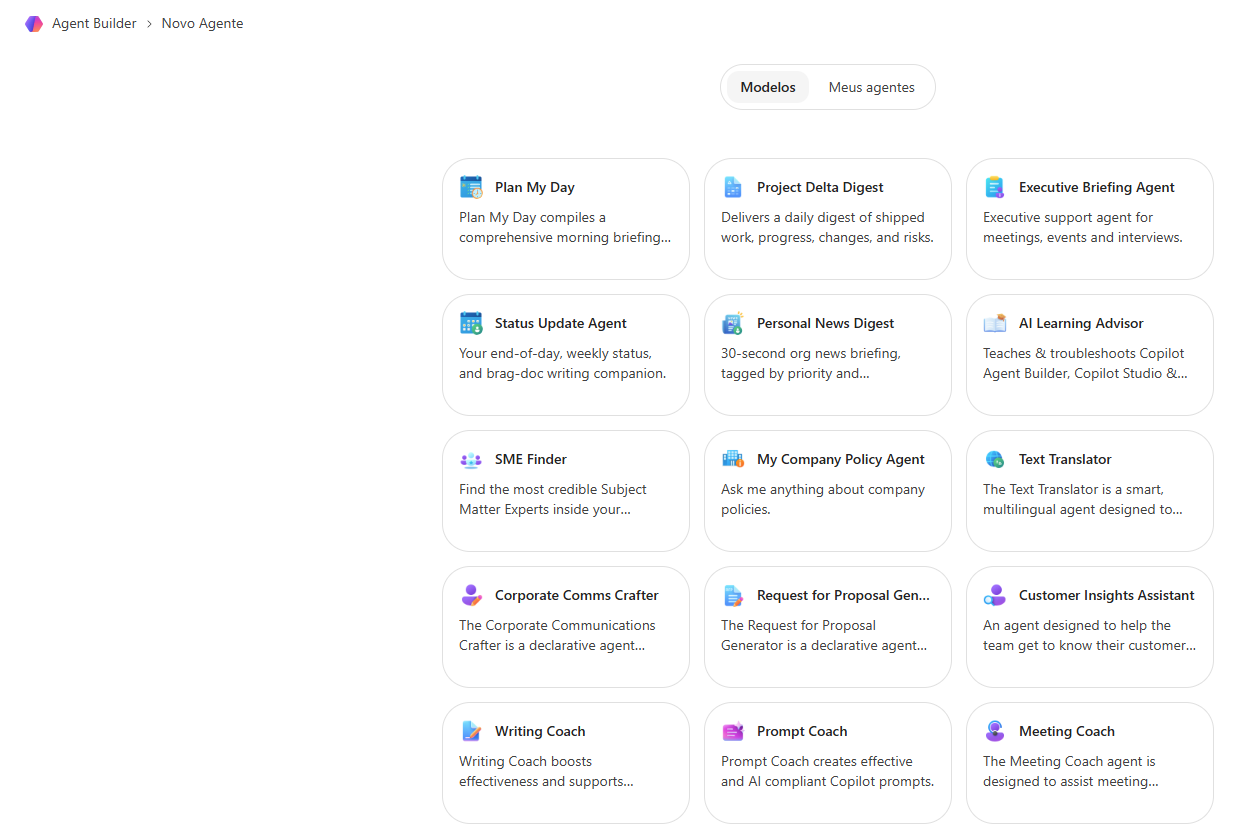Click the Status Update Agent icon
The height and width of the screenshot is (832, 1237).
[x=471, y=323]
